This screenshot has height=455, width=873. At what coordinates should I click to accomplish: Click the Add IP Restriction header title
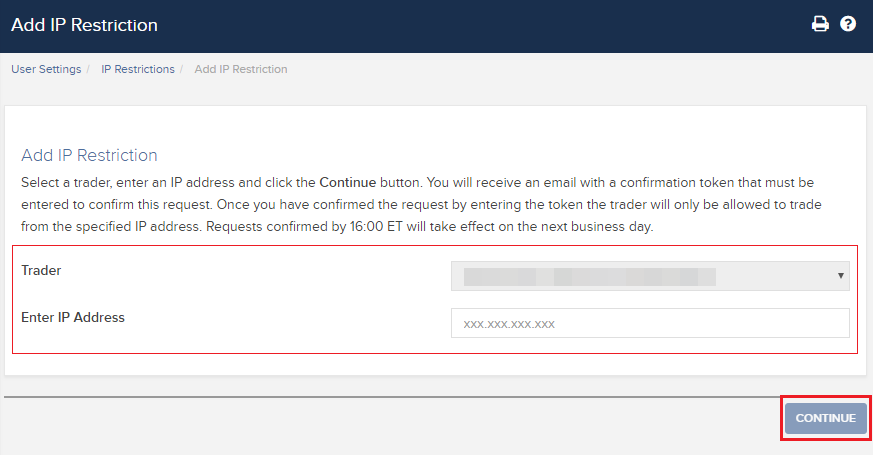(84, 25)
